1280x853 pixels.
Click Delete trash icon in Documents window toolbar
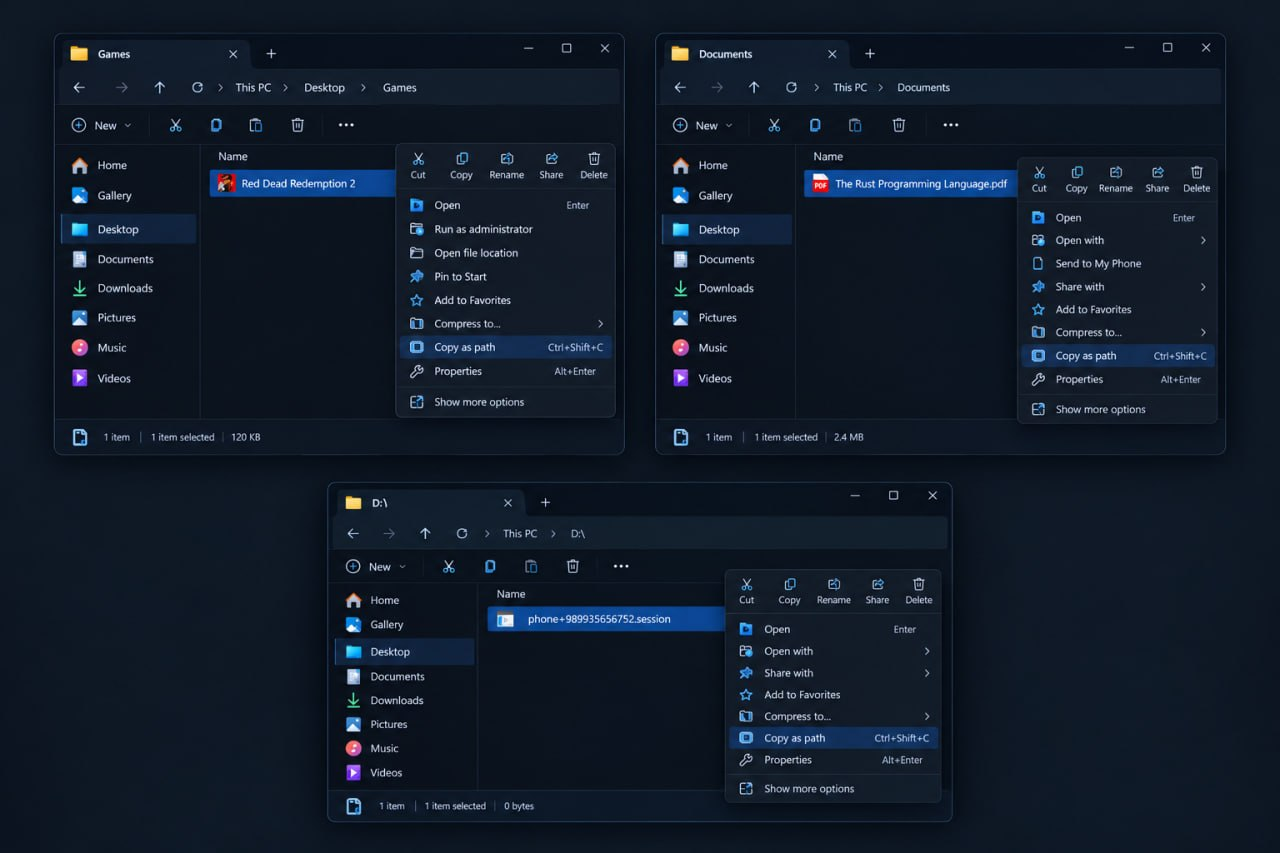click(x=899, y=125)
